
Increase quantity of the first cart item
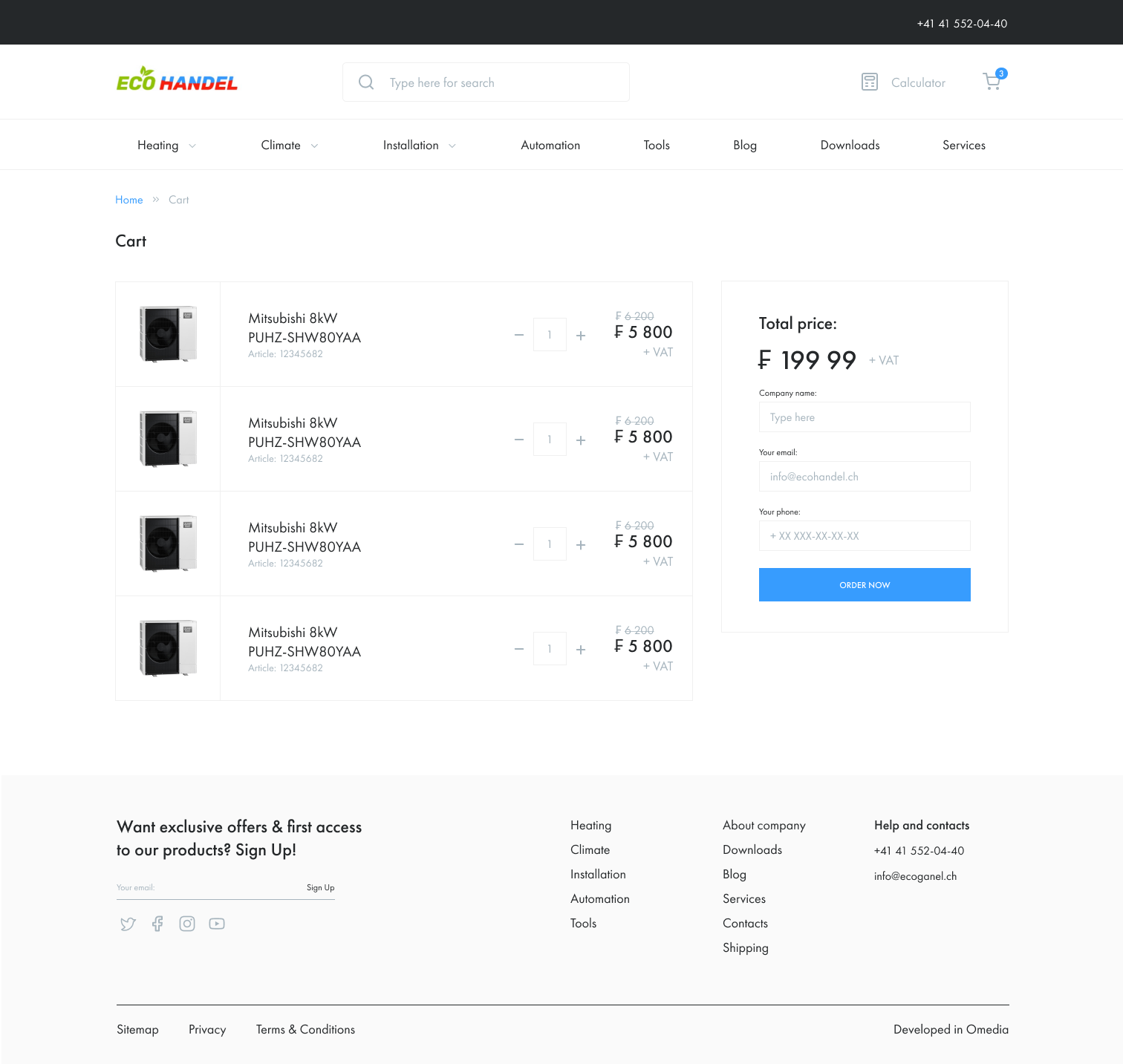coord(581,336)
